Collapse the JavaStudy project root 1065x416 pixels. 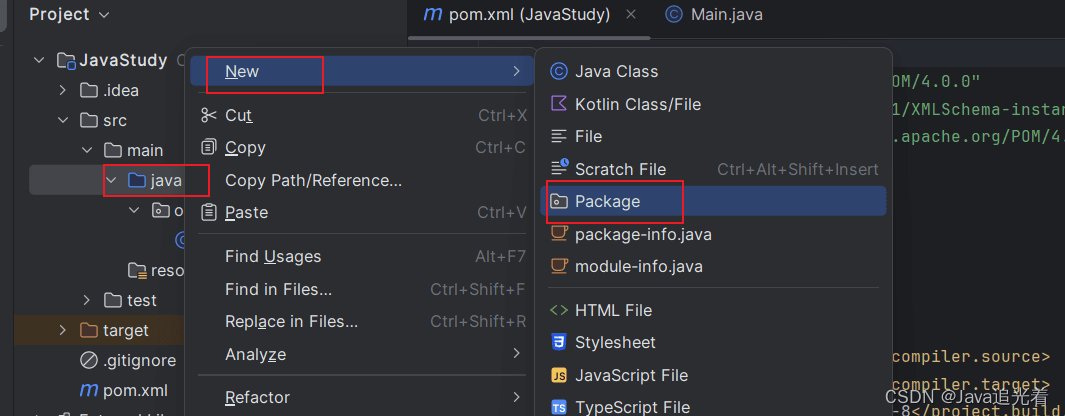(39, 60)
